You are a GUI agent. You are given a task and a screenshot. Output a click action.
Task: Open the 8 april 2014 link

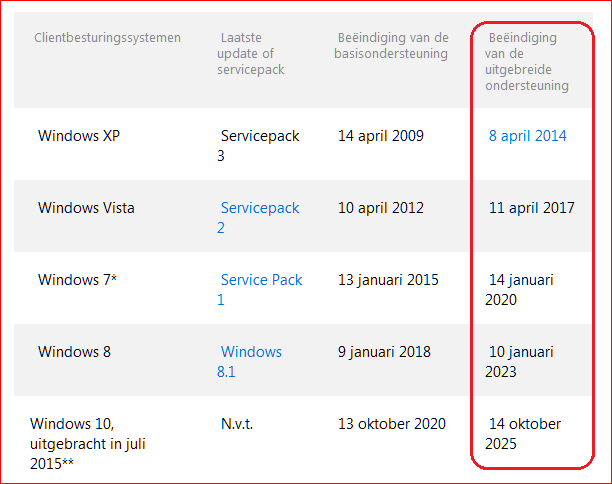527,136
